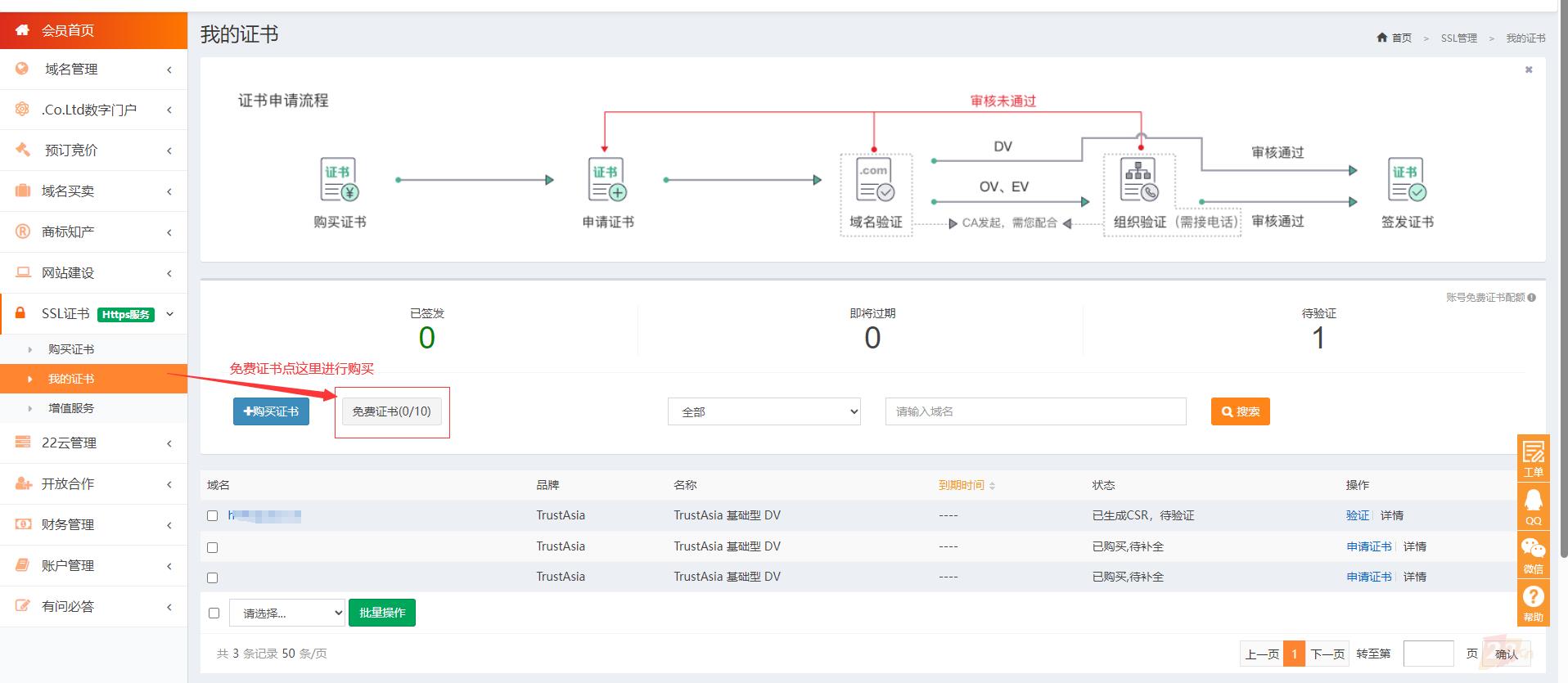Click the orange 搜索 button
Screen dimensions: 1568x683
(x=1241, y=411)
